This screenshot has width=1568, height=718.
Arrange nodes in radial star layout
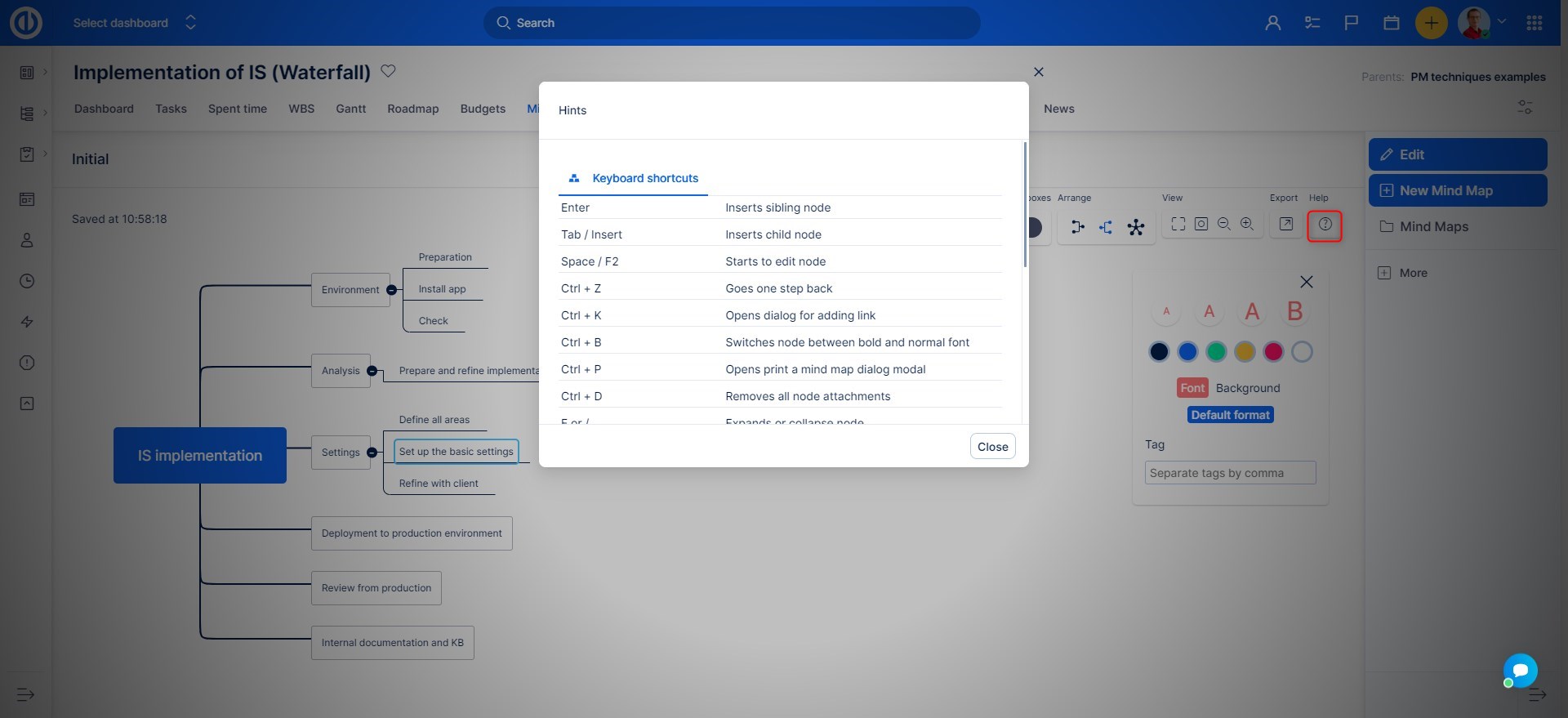[x=1135, y=227]
